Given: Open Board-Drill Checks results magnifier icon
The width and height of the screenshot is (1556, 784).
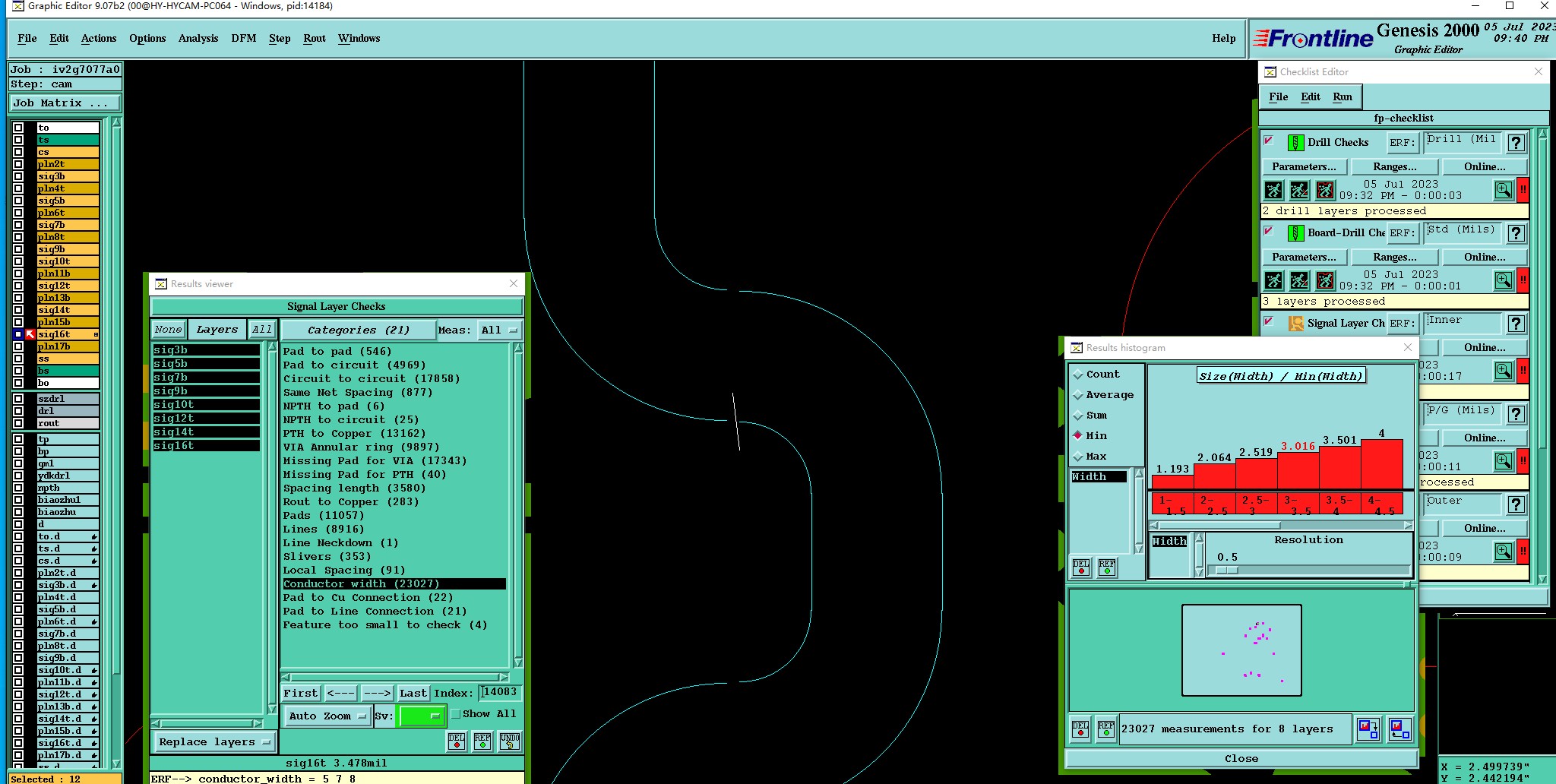Looking at the screenshot, I should coord(1504,280).
